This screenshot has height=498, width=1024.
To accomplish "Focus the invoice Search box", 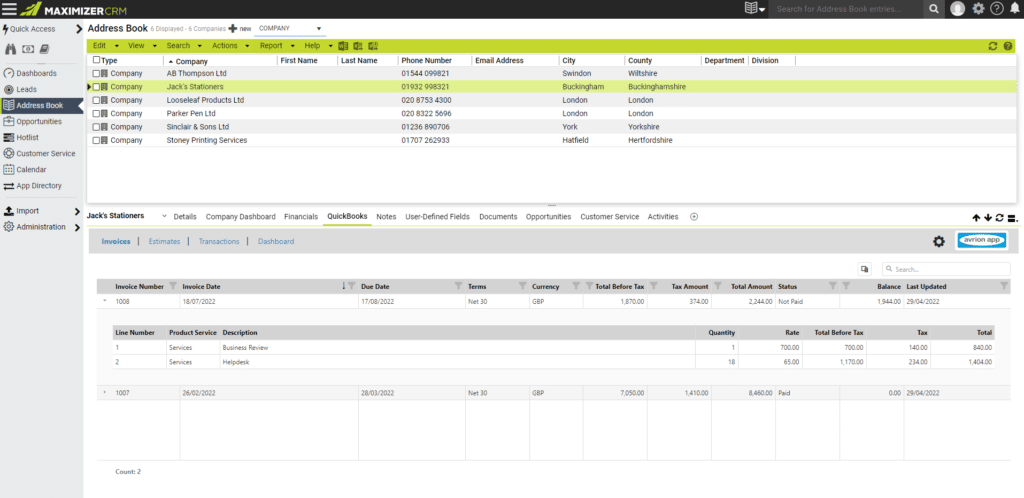I will point(946,269).
